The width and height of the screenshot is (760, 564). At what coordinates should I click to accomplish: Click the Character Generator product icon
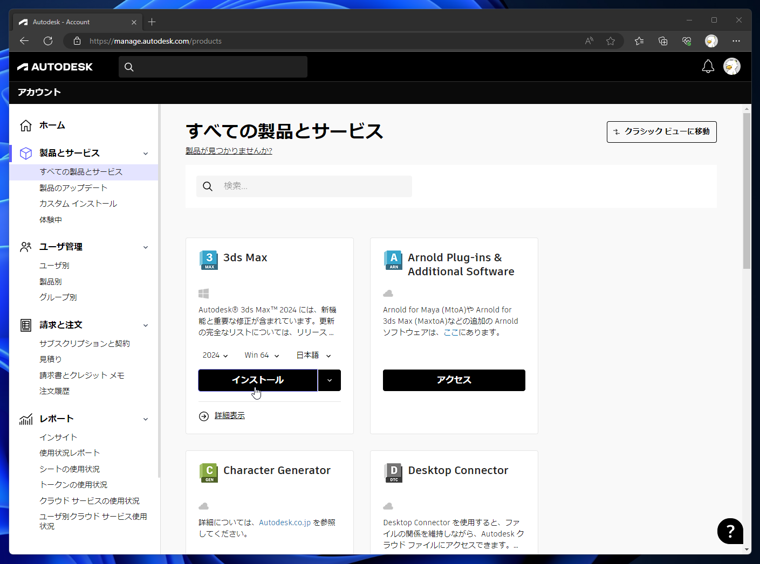[x=208, y=473]
